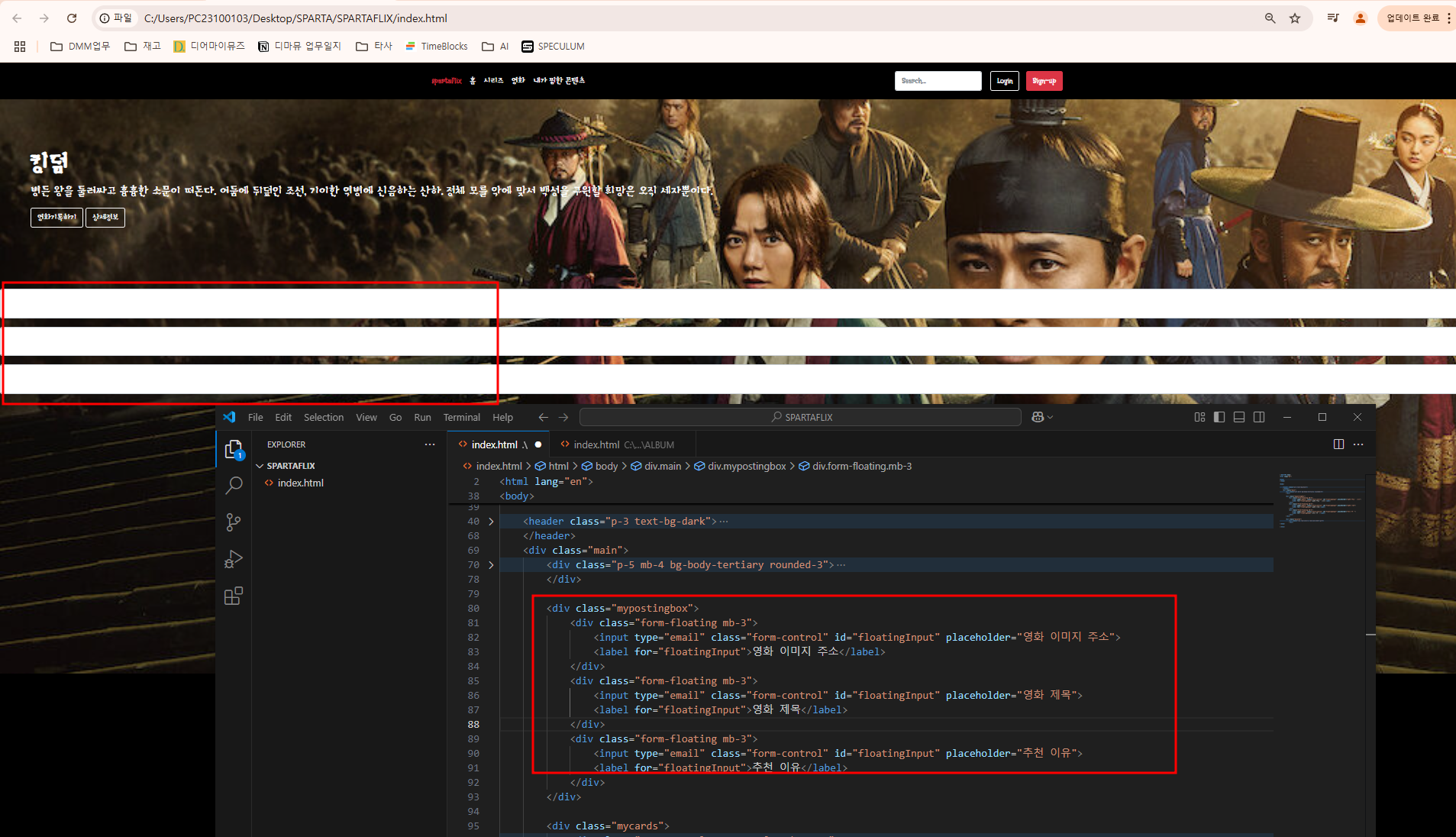The width and height of the screenshot is (1456, 837).
Task: Split the editor right in VS Code
Action: (x=1338, y=444)
